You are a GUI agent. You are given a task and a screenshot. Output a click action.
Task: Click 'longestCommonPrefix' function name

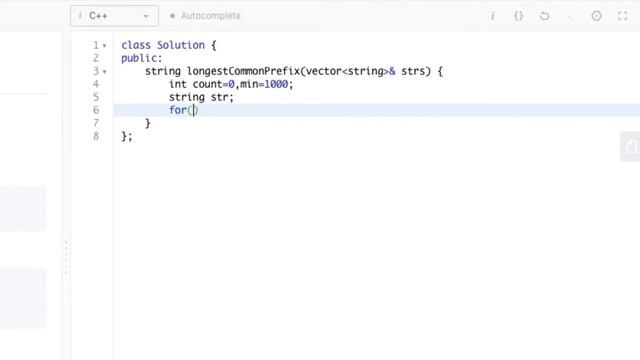click(243, 71)
